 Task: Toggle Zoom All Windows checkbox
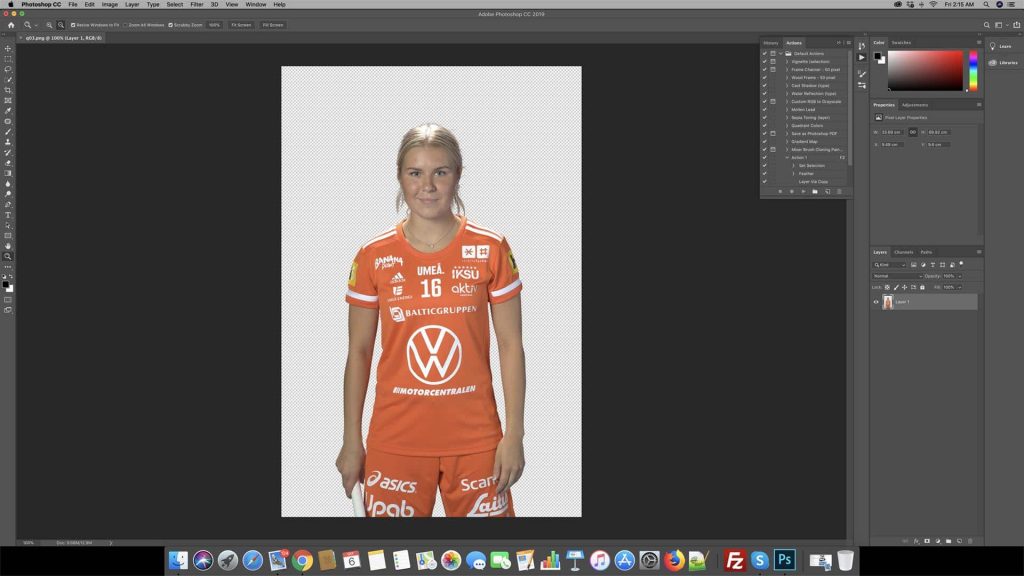pyautogui.click(x=125, y=25)
